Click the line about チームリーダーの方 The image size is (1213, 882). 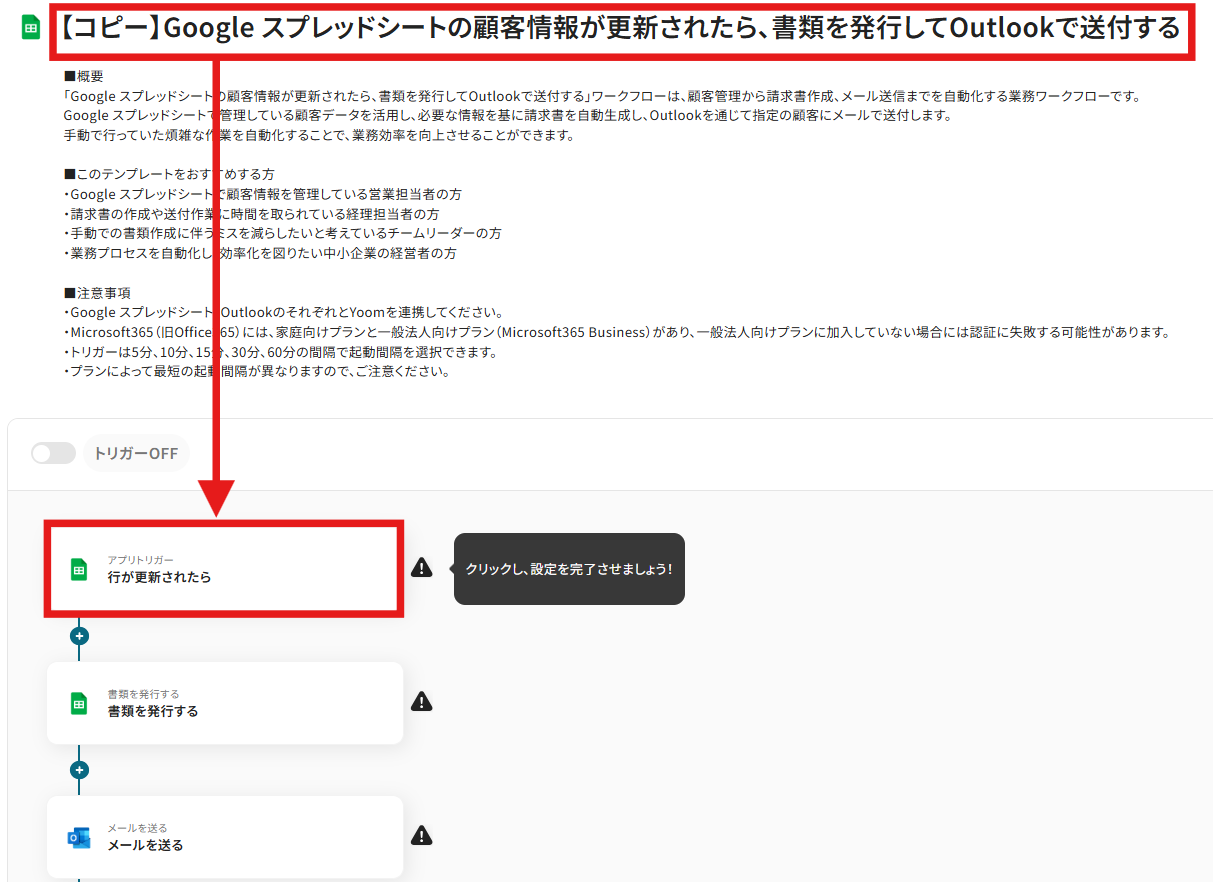click(x=282, y=233)
